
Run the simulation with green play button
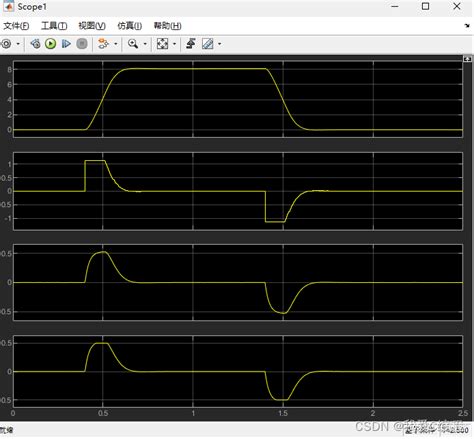point(51,44)
